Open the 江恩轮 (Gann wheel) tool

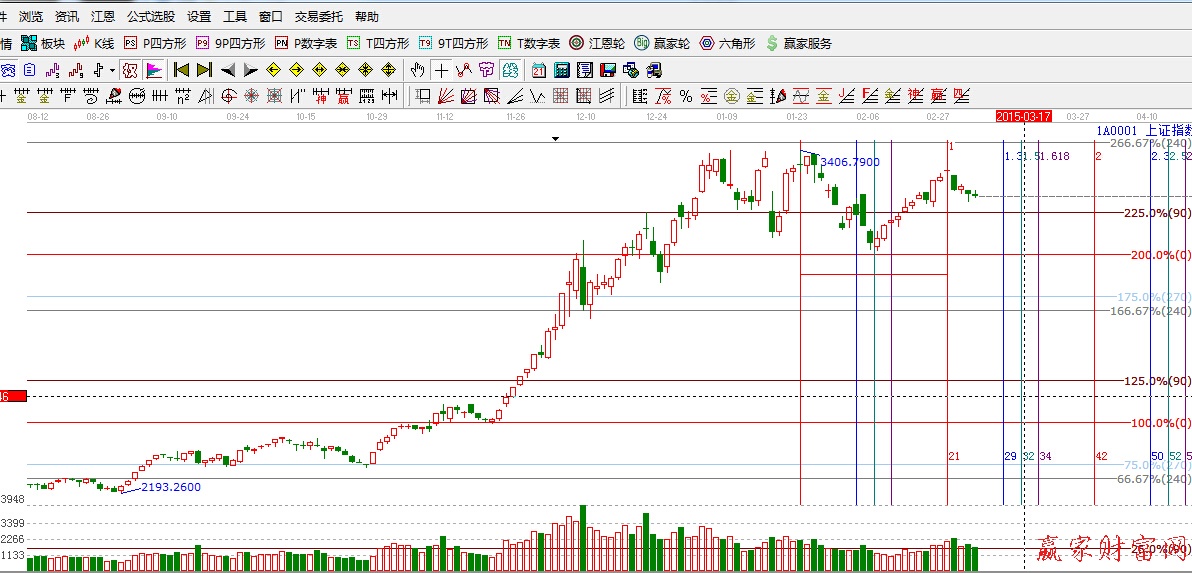point(597,43)
